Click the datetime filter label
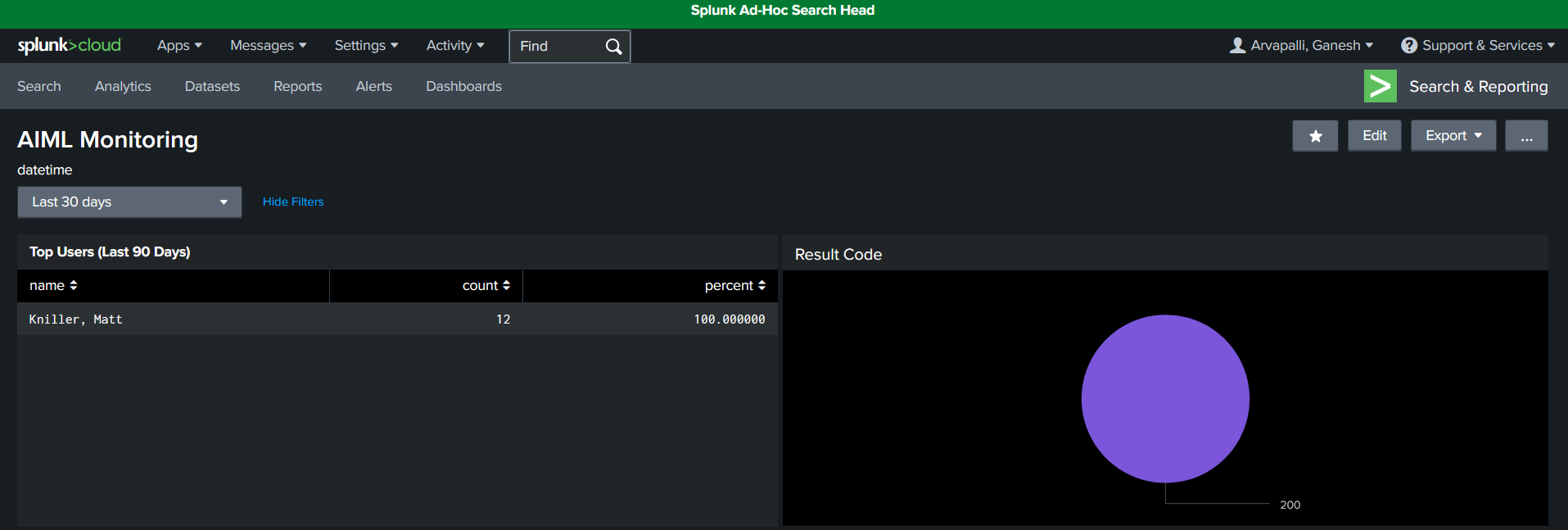The height and width of the screenshot is (530, 1568). [45, 170]
